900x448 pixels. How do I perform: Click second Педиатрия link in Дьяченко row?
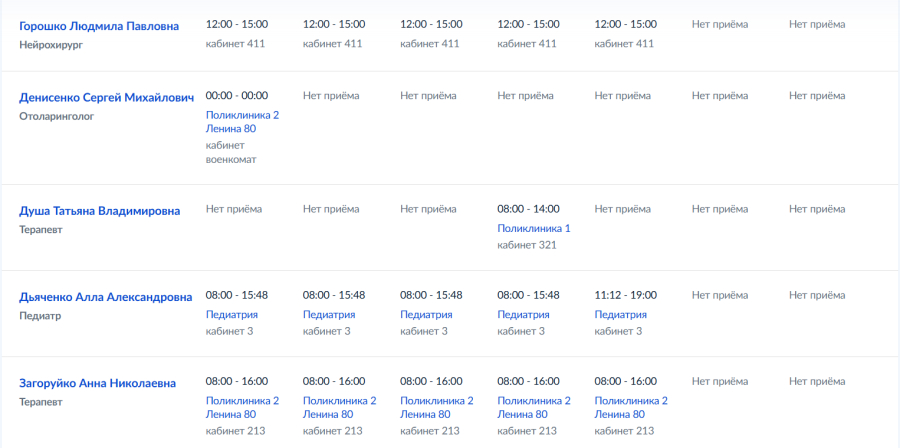329,314
